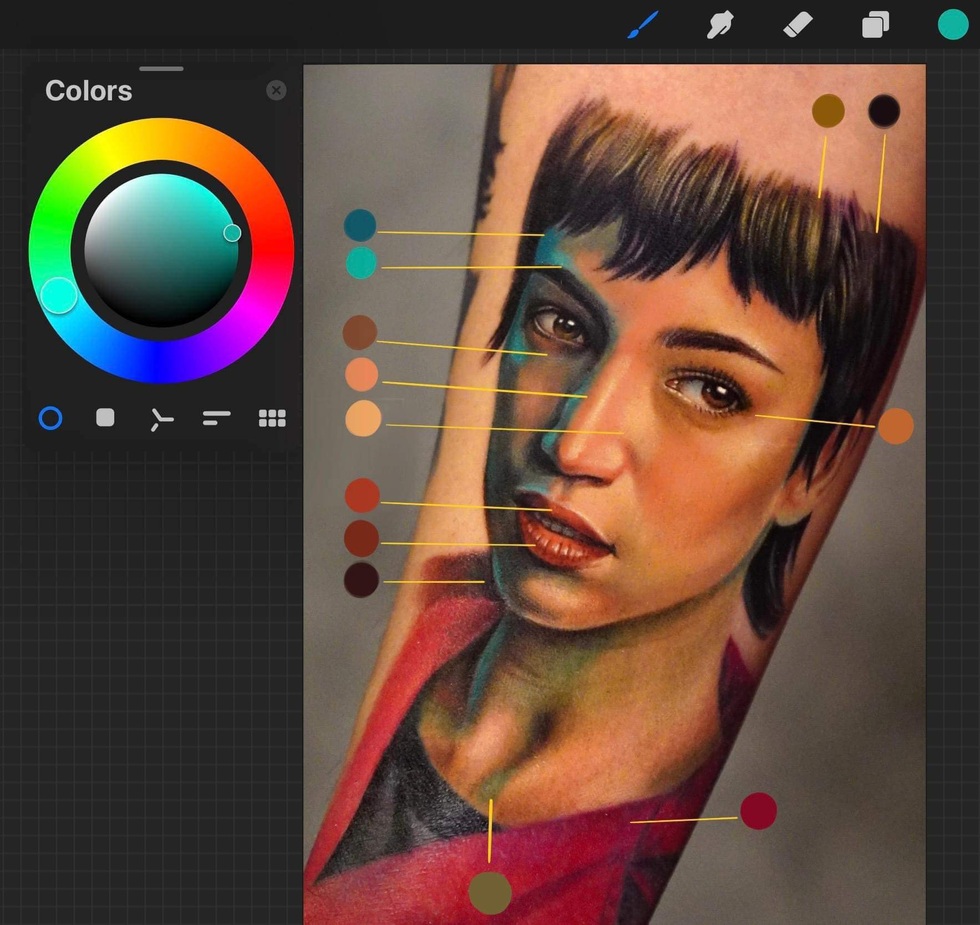Pick the crimson red swatch near jacket
This screenshot has height=925, width=980.
758,811
